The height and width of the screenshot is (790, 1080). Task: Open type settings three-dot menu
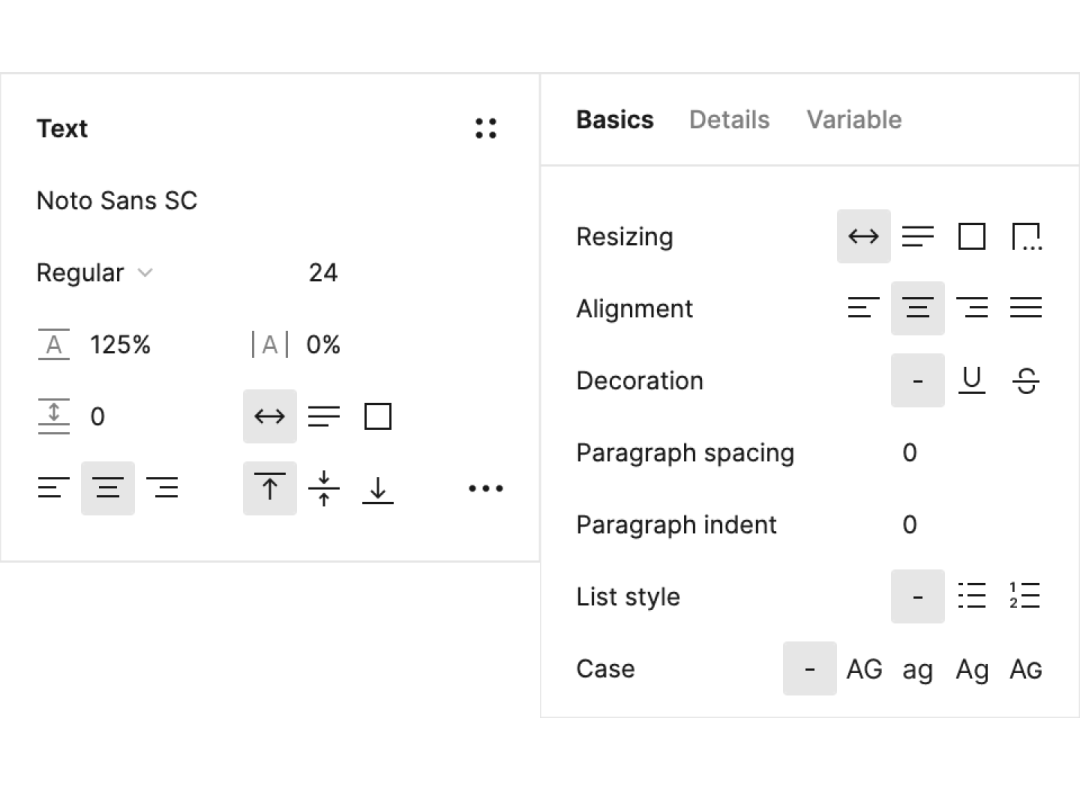[486, 489]
